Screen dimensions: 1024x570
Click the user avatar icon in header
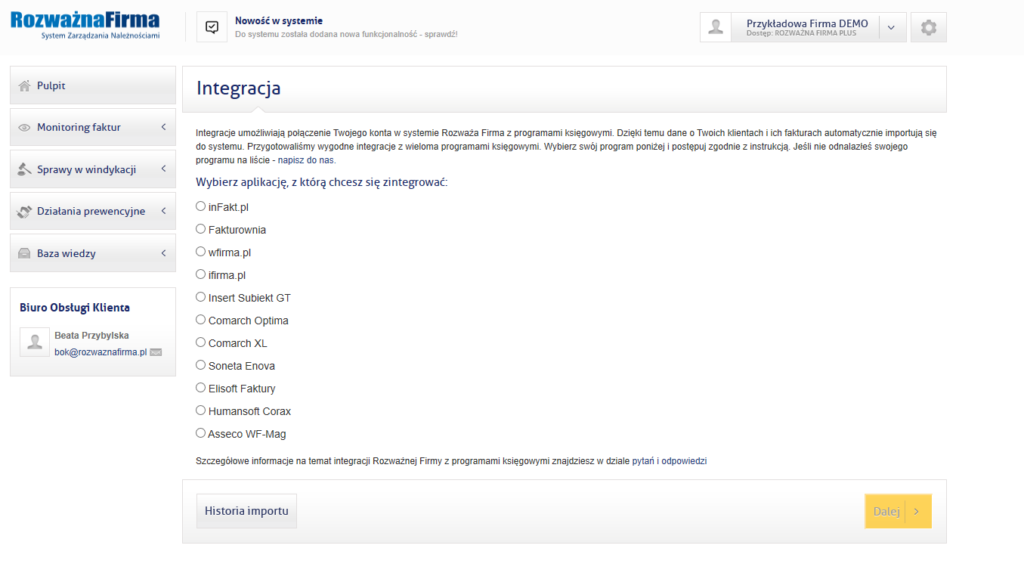[716, 27]
